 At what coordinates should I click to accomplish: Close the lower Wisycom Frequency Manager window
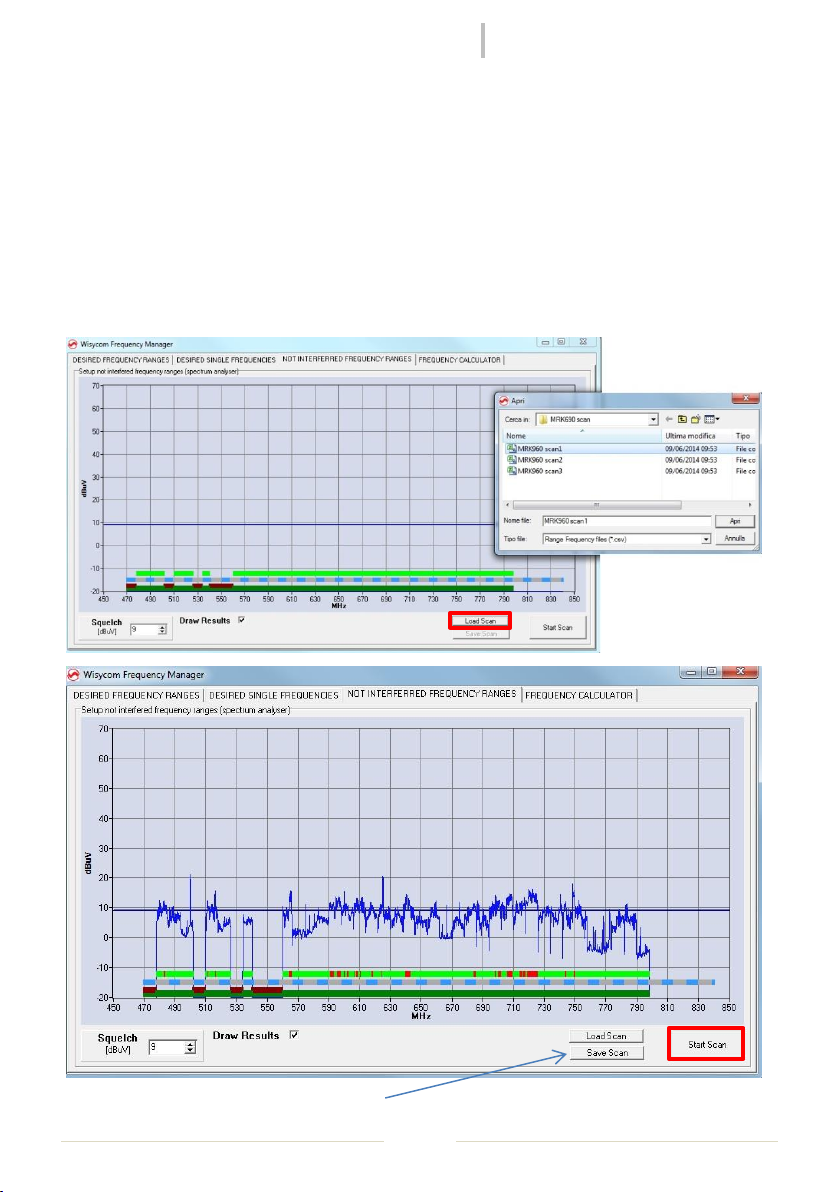740,672
